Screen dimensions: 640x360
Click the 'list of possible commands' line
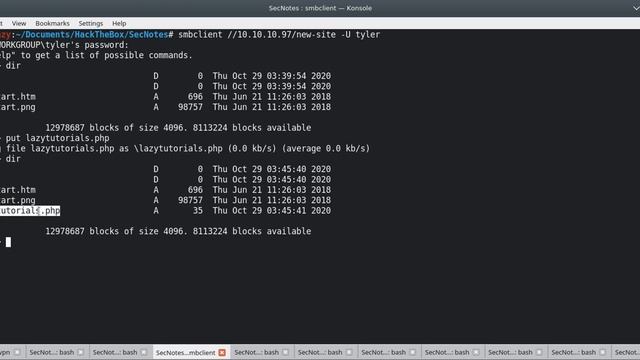pos(96,55)
